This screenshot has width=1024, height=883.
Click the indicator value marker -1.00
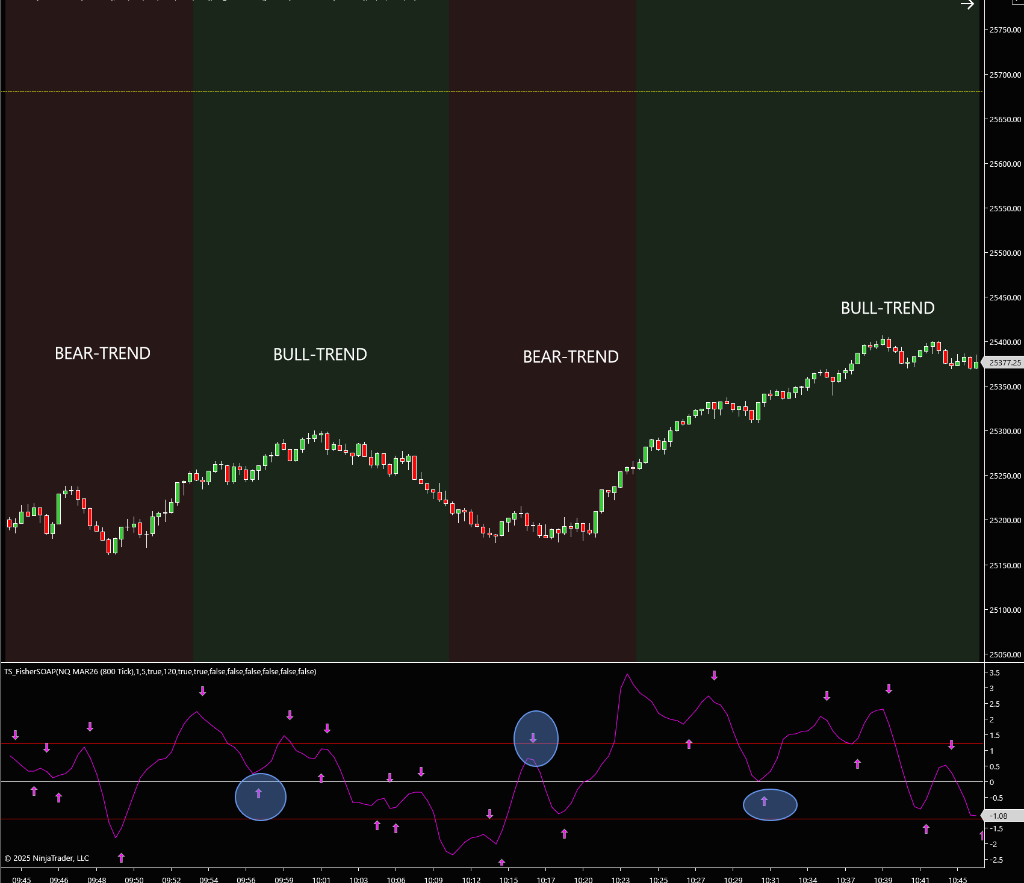(x=999, y=817)
